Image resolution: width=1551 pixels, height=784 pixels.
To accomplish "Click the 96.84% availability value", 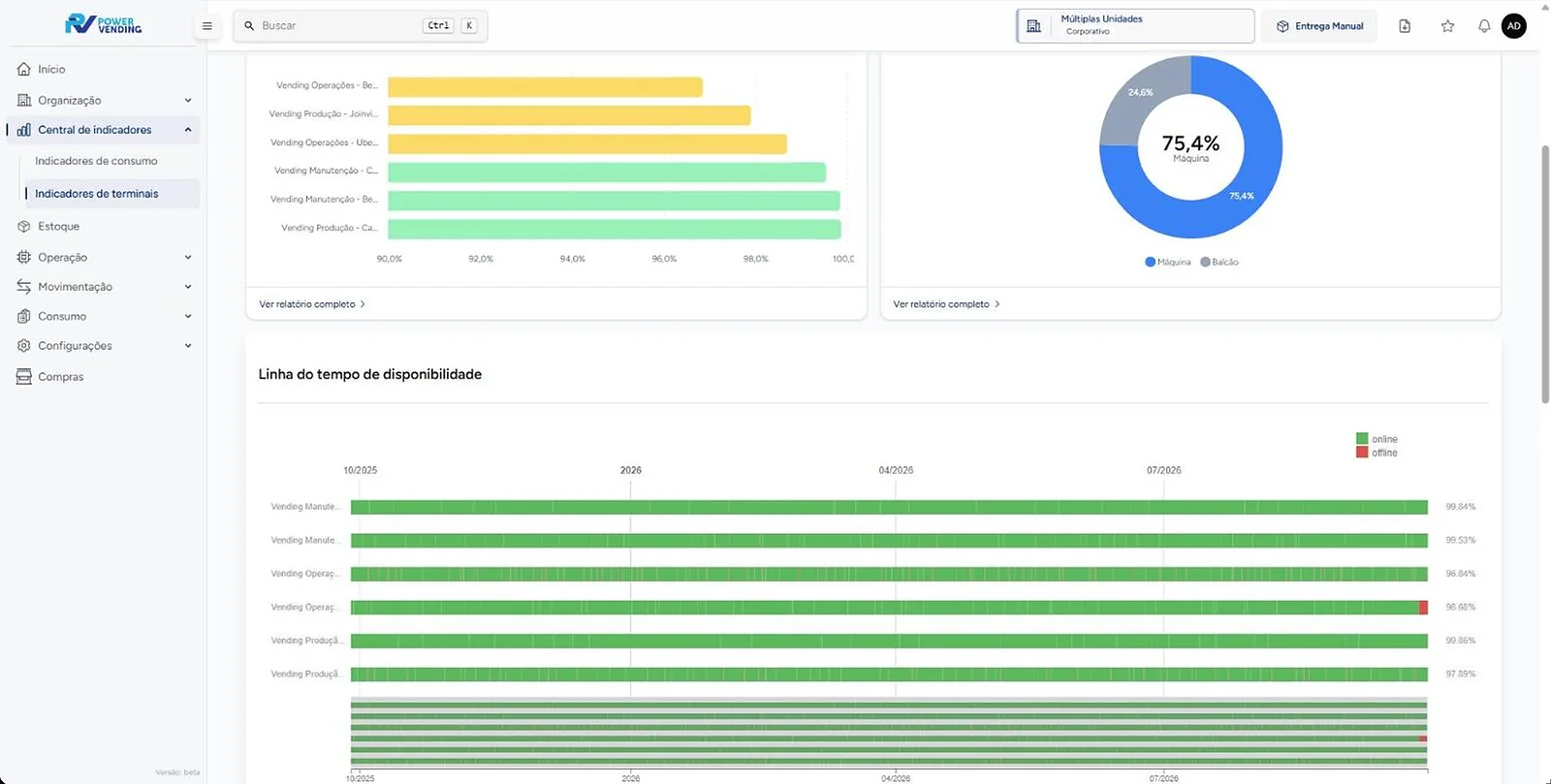I will pyautogui.click(x=1460, y=574).
